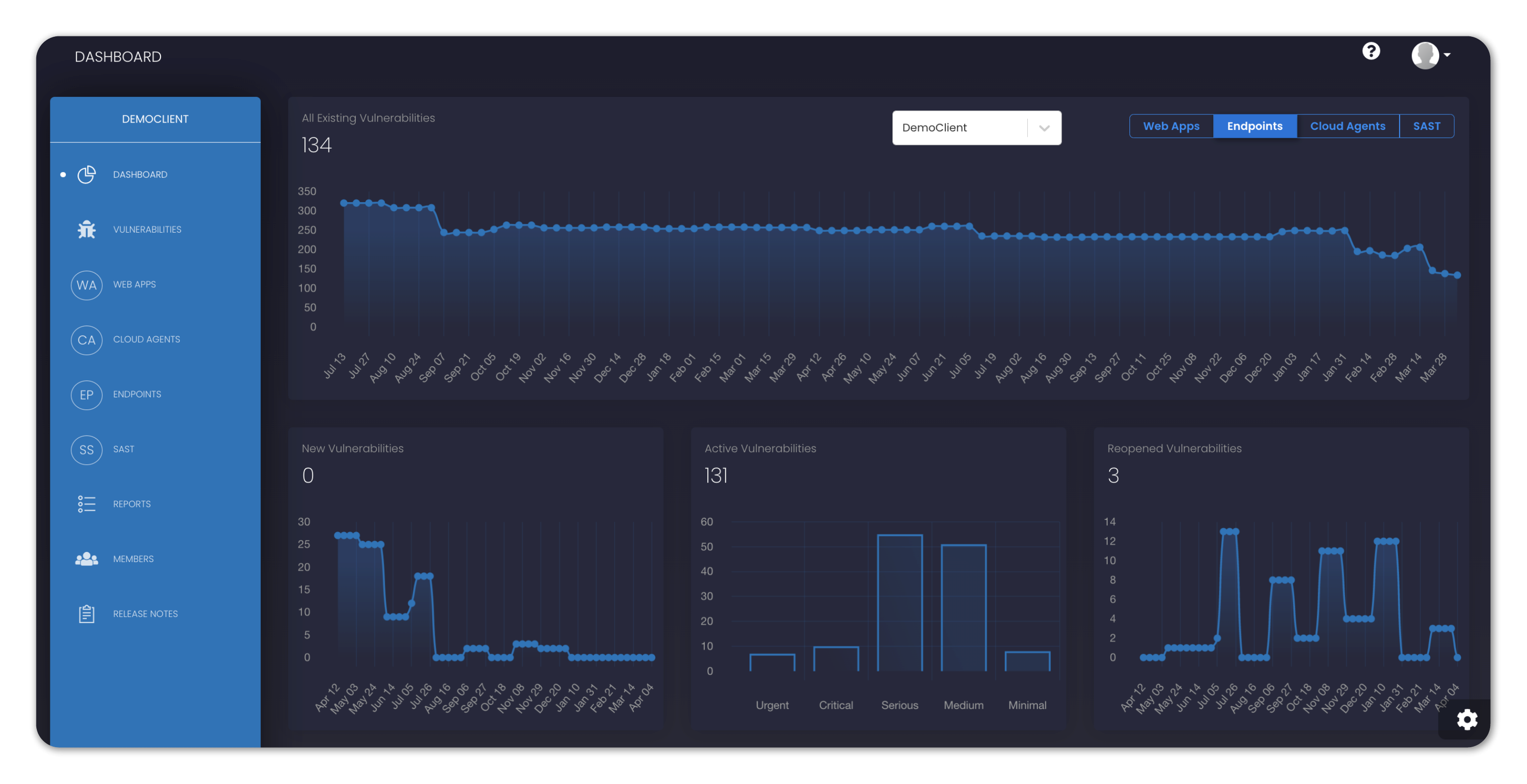
Task: Click the WA Web Apps circle icon
Action: pyautogui.click(x=87, y=284)
